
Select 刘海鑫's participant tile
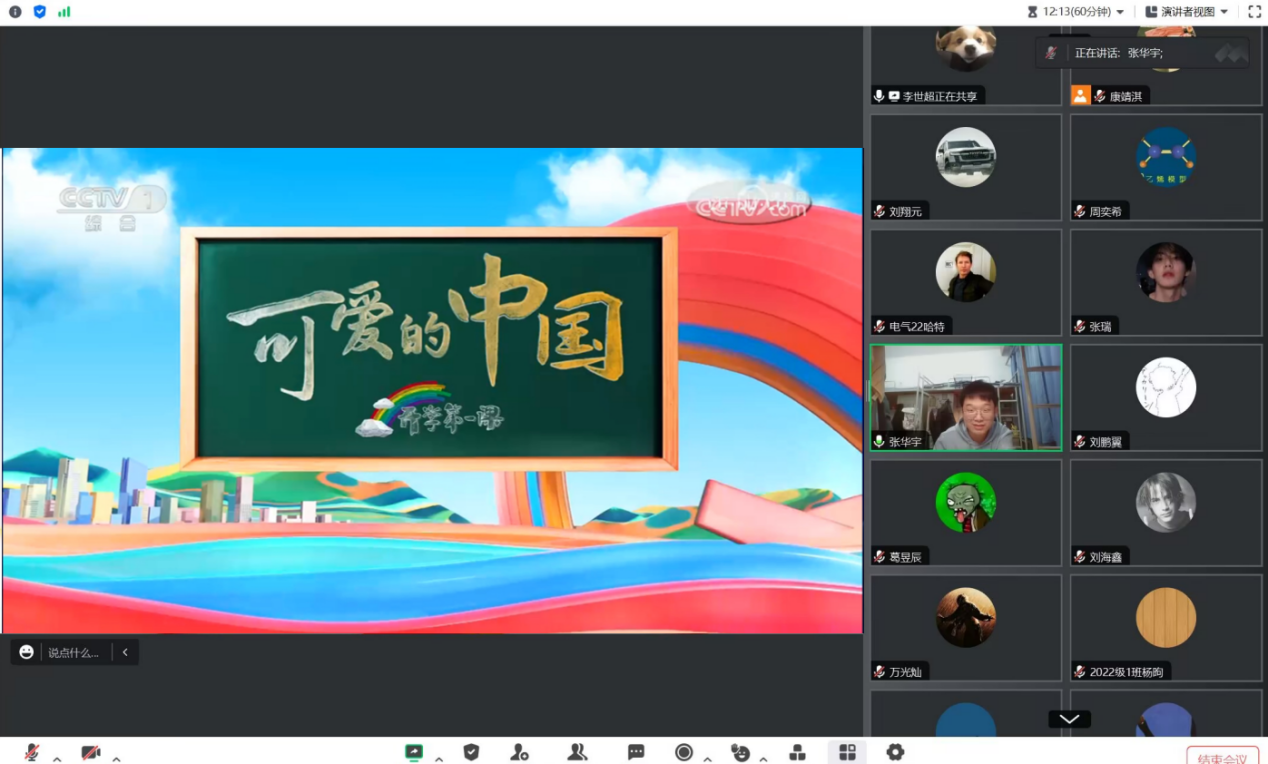click(x=1166, y=512)
